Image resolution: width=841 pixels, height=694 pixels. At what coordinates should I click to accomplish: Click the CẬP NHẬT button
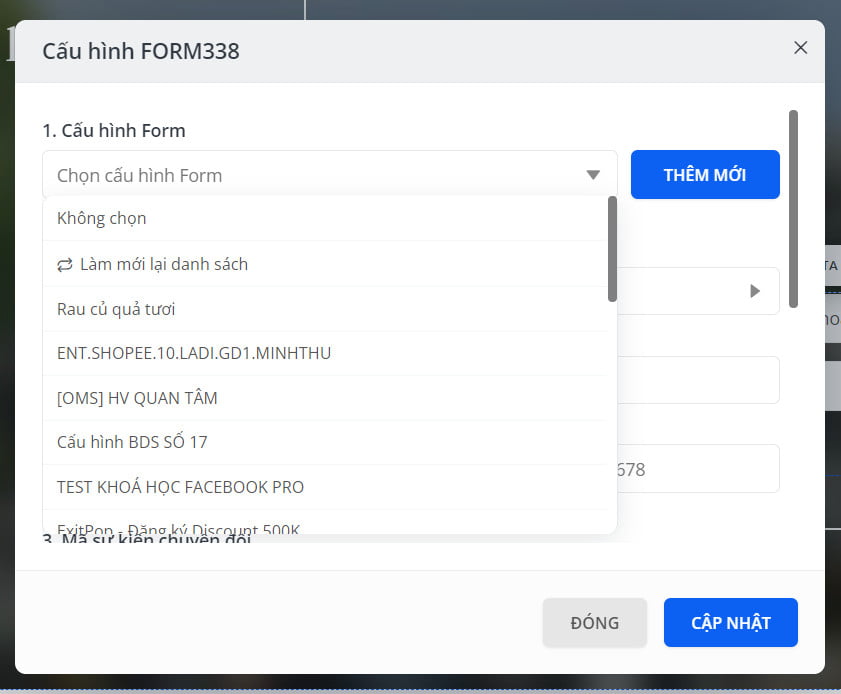(x=731, y=623)
